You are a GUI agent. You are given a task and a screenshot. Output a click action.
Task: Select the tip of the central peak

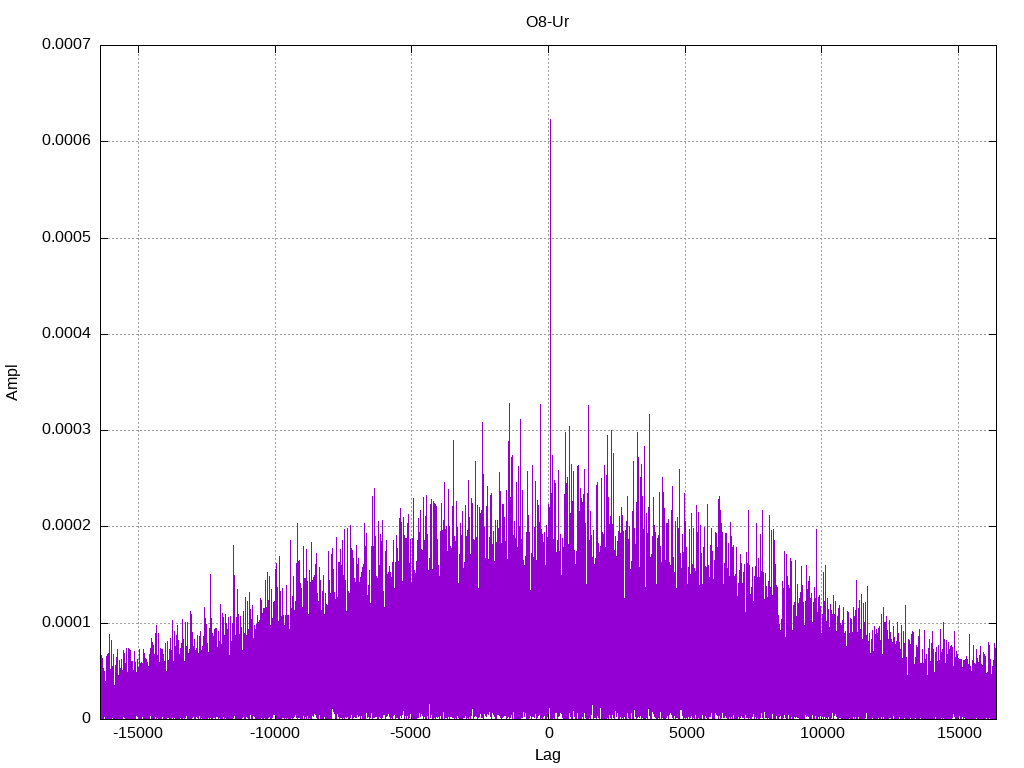[x=550, y=121]
